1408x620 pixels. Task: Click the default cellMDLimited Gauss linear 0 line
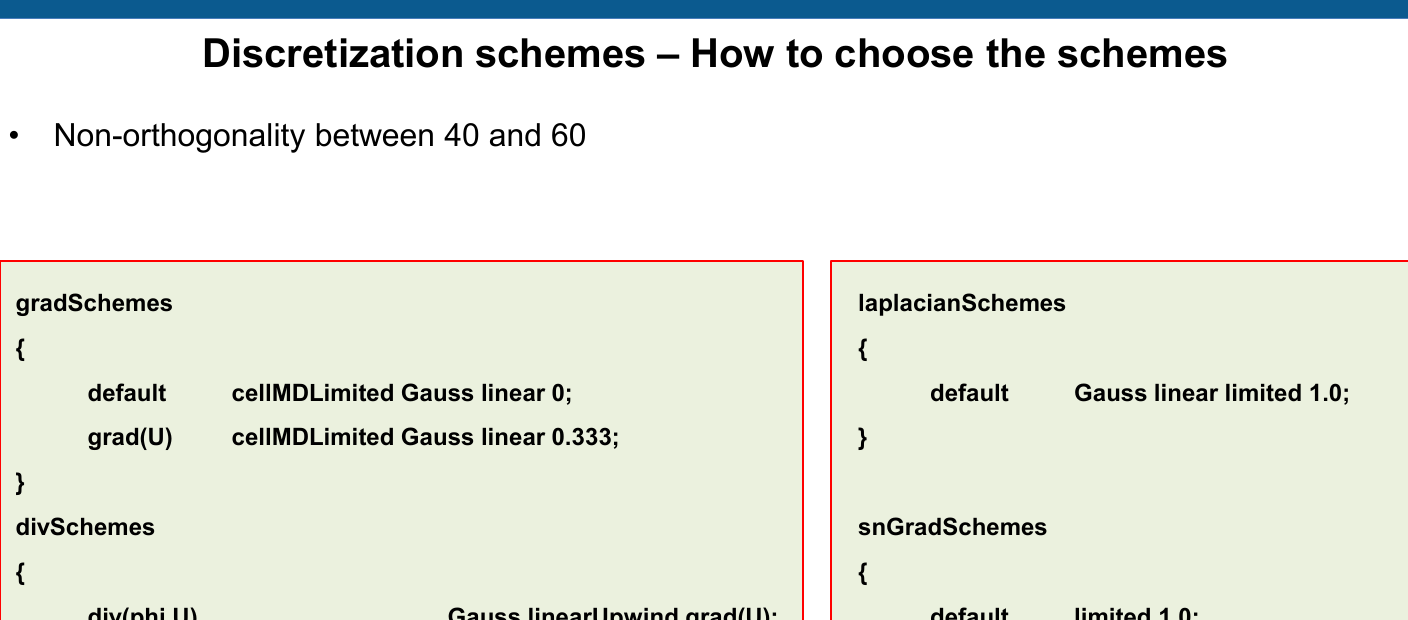[330, 393]
